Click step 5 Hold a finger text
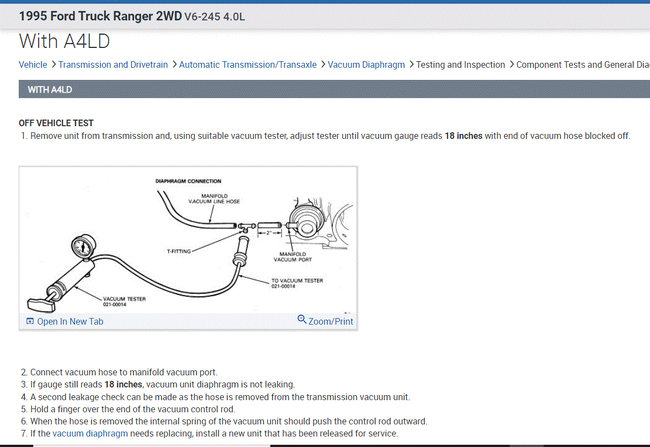This screenshot has width=650, height=447. pyautogui.click(x=133, y=409)
